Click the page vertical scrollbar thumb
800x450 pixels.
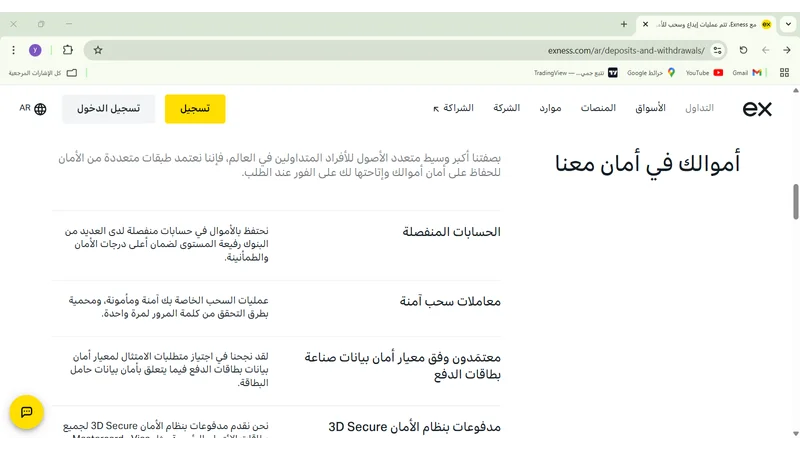[796, 200]
